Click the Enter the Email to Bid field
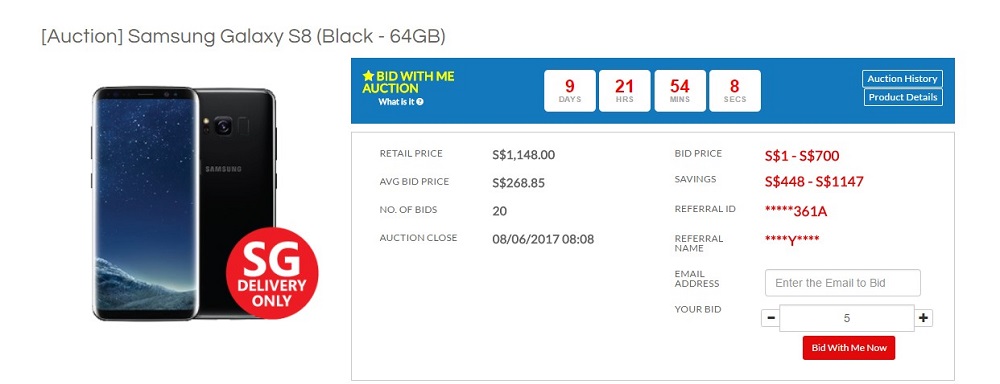This screenshot has height=384, width=1000. pyautogui.click(x=842, y=283)
